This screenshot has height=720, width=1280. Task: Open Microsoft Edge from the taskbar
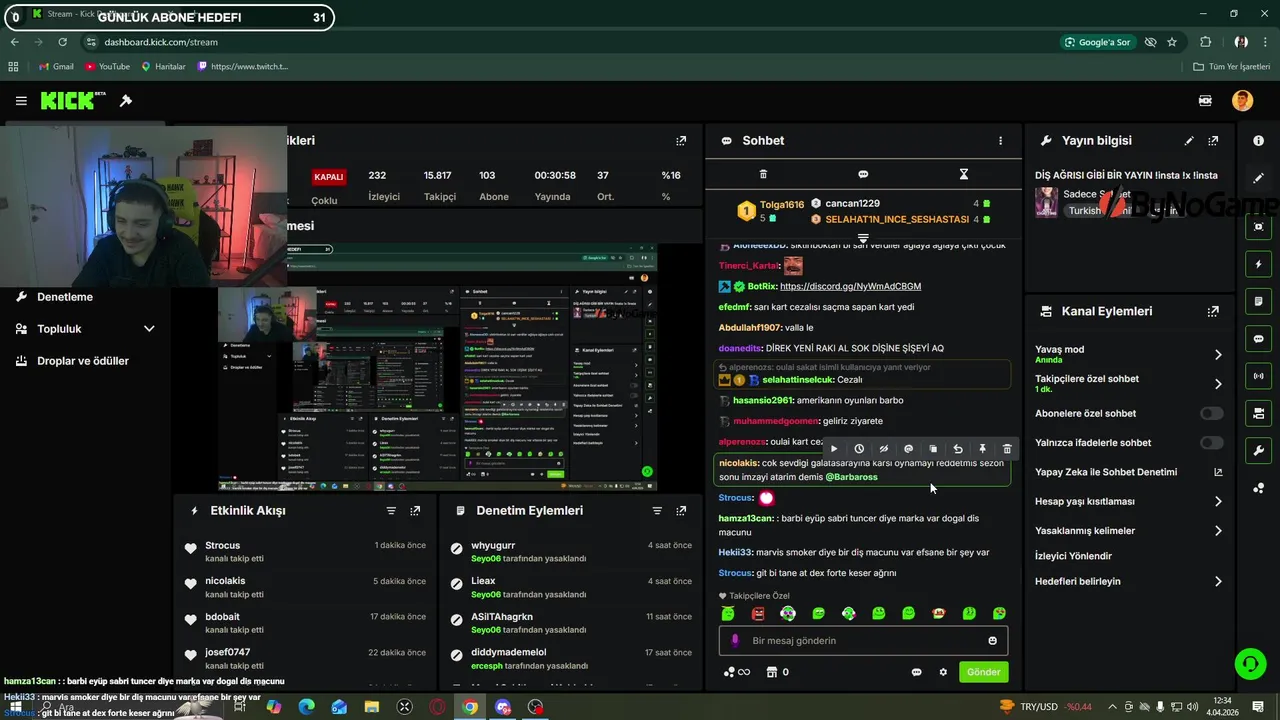[x=307, y=707]
